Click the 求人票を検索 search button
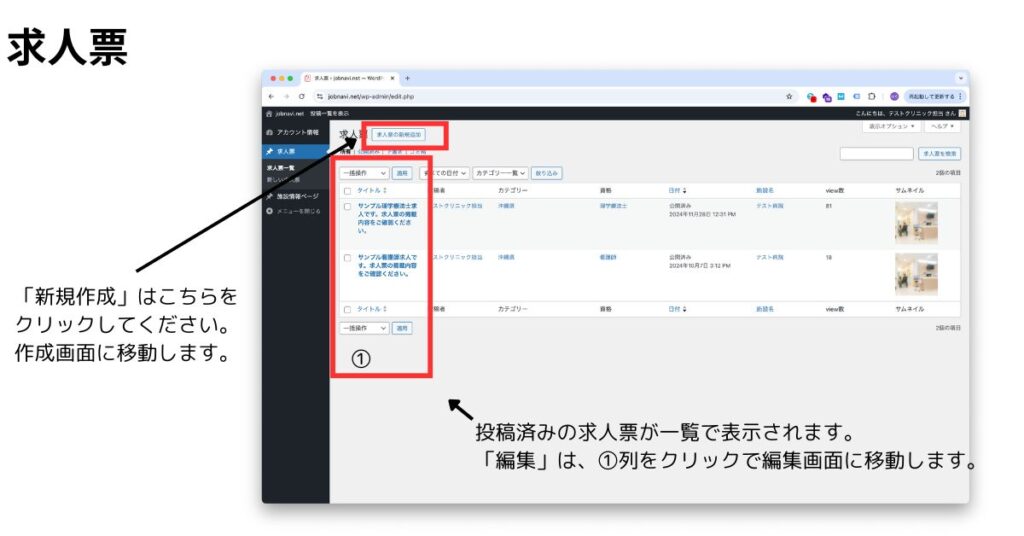The height and width of the screenshot is (536, 1024). [x=940, y=154]
